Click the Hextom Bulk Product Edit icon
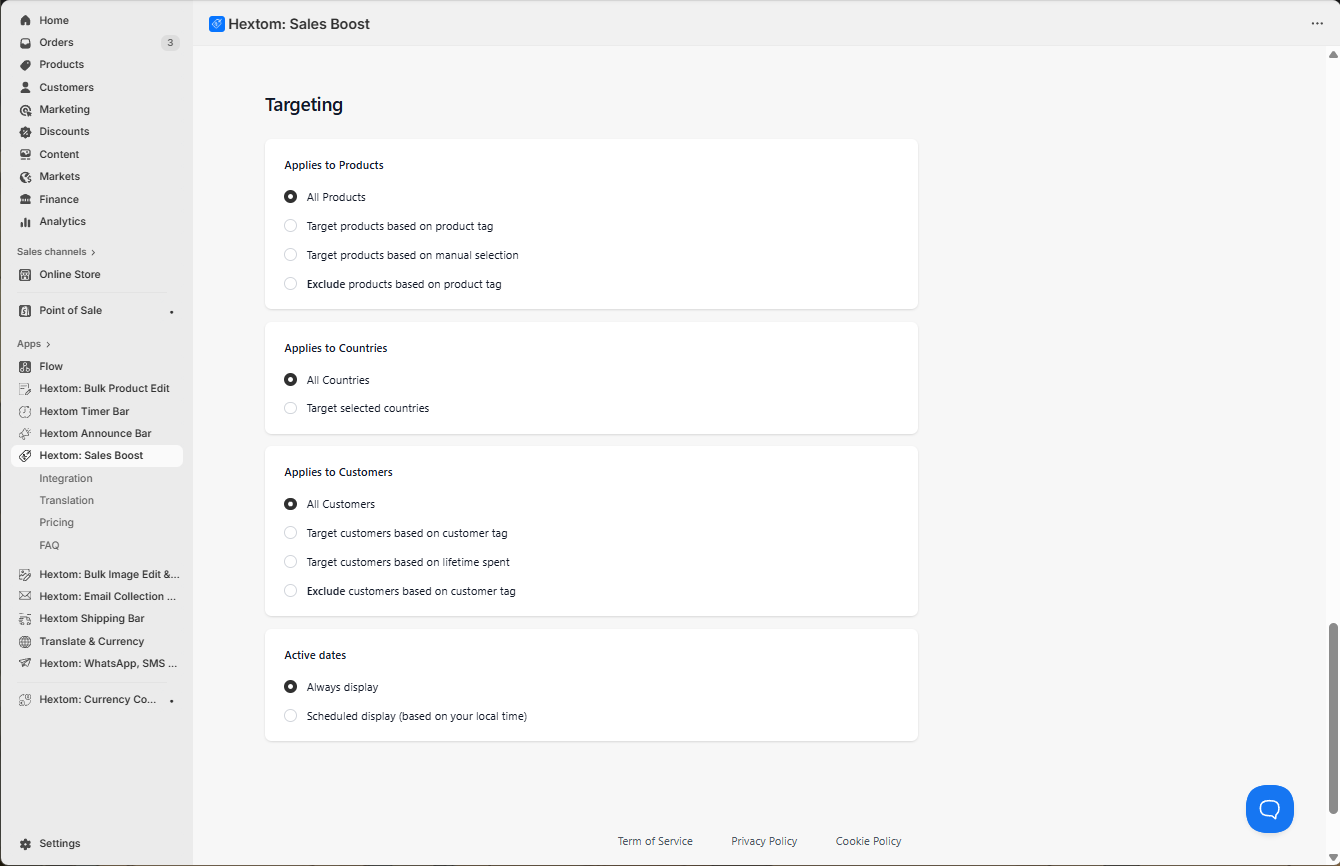The width and height of the screenshot is (1340, 866). pyautogui.click(x=26, y=389)
